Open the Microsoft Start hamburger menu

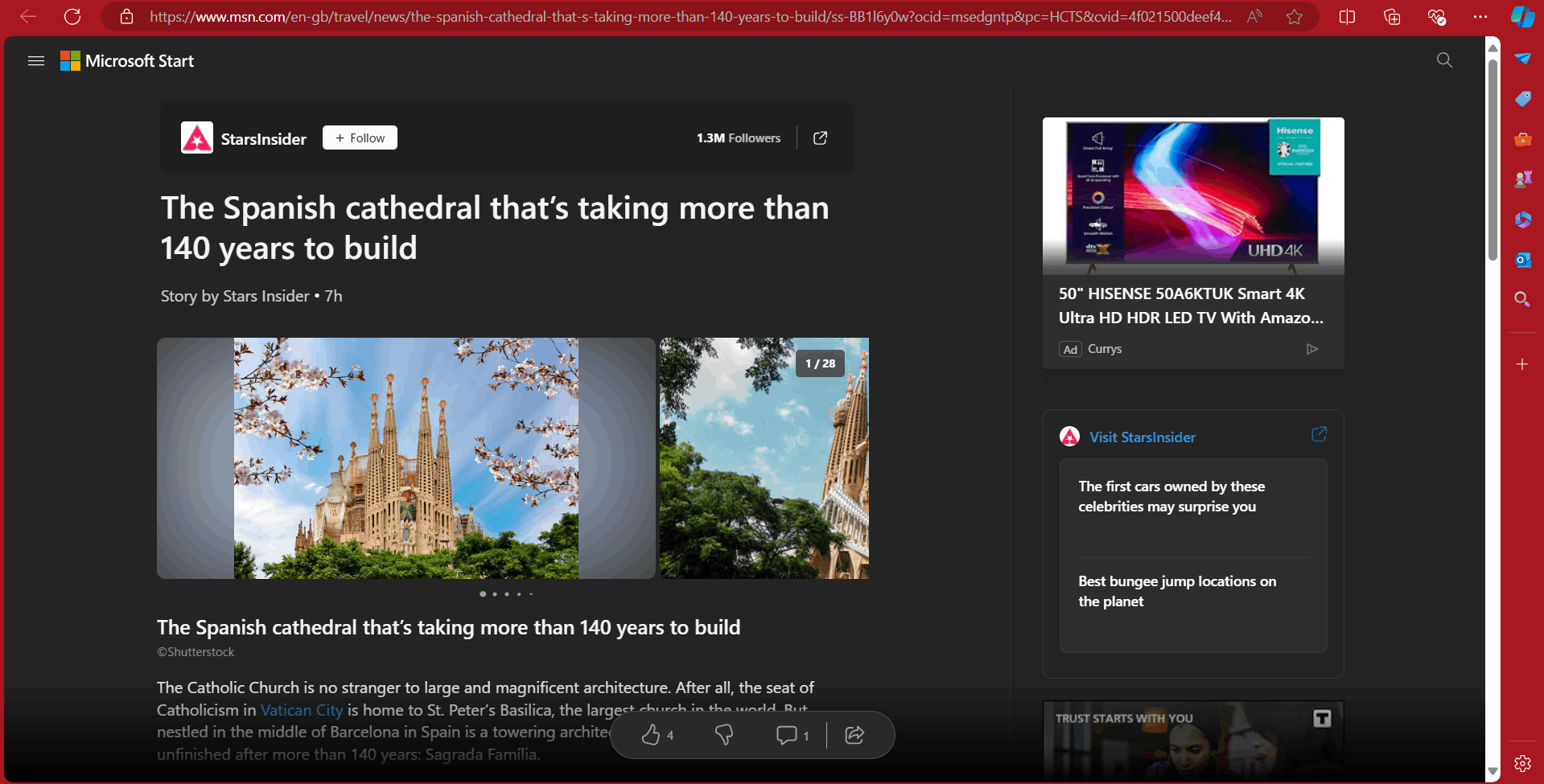coord(36,61)
